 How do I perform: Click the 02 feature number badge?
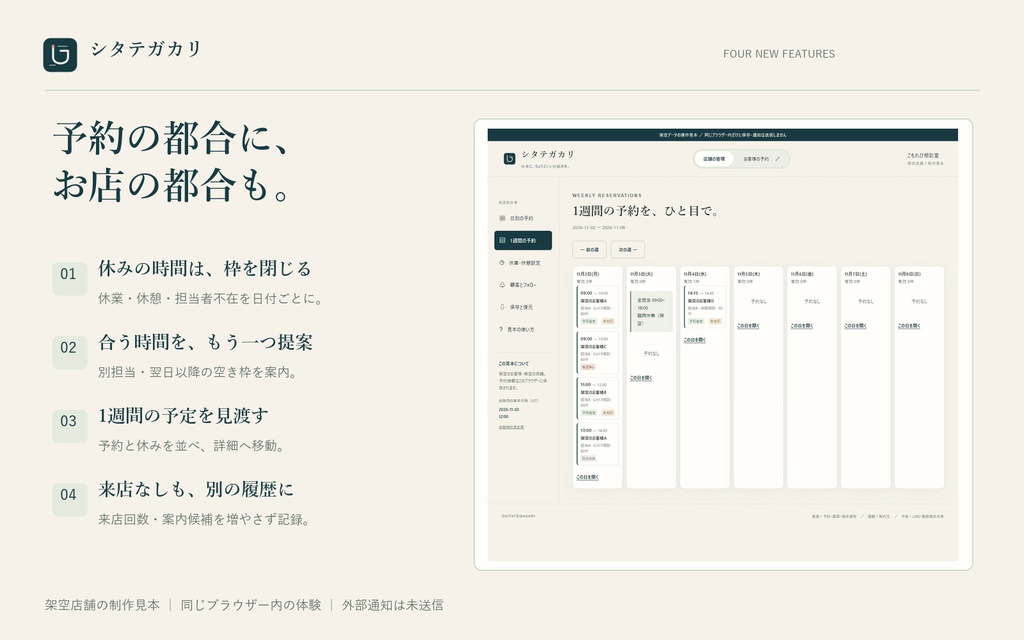coord(69,352)
